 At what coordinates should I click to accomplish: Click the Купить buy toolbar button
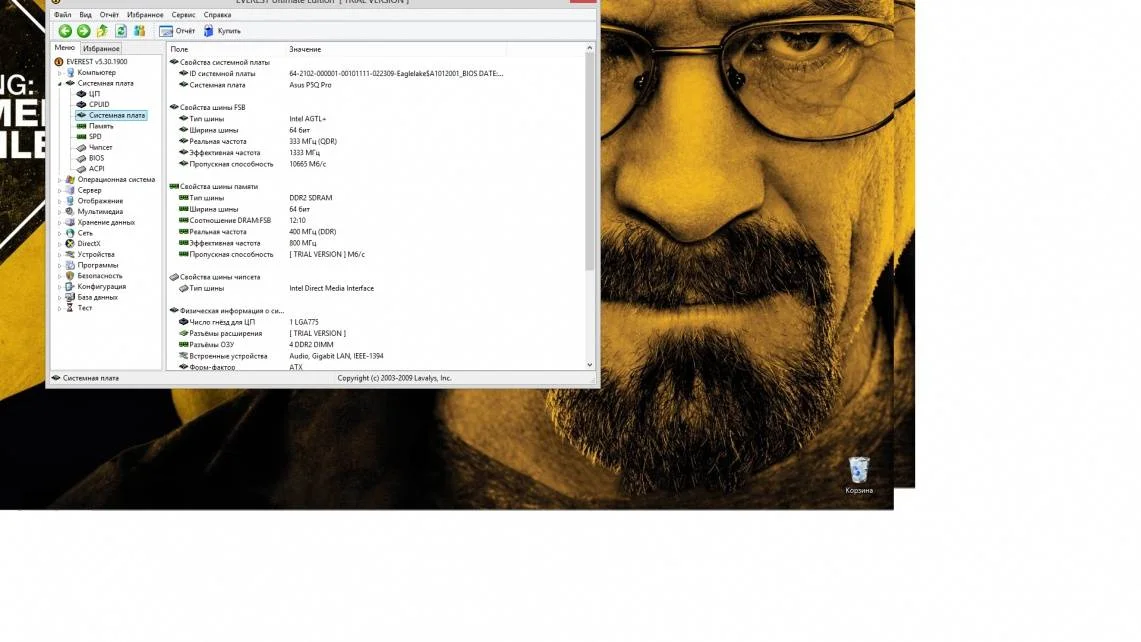(222, 31)
